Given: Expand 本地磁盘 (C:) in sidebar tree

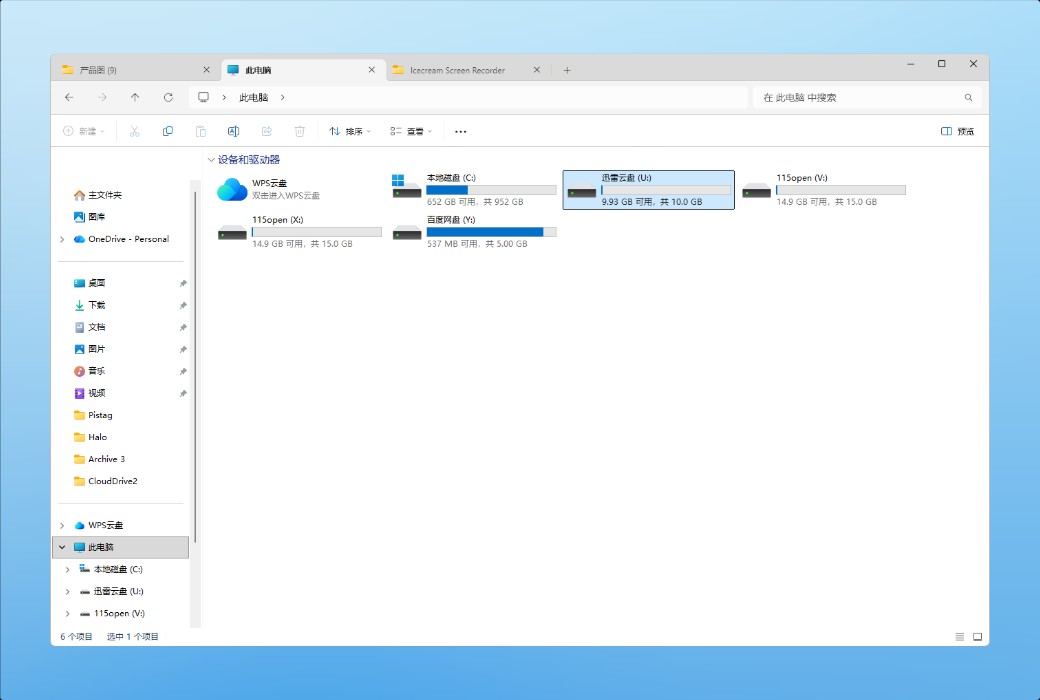Looking at the screenshot, I should pyautogui.click(x=68, y=570).
